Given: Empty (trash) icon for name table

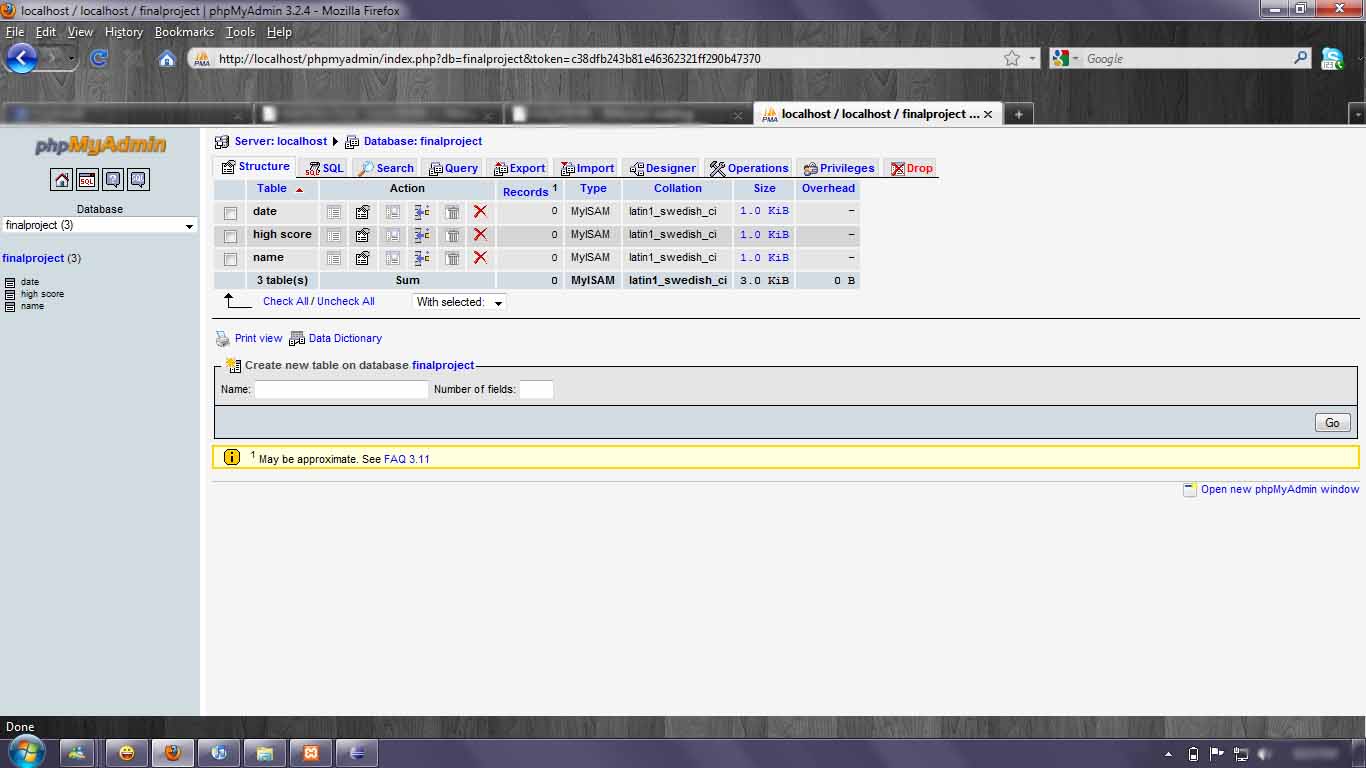Looking at the screenshot, I should [x=452, y=258].
